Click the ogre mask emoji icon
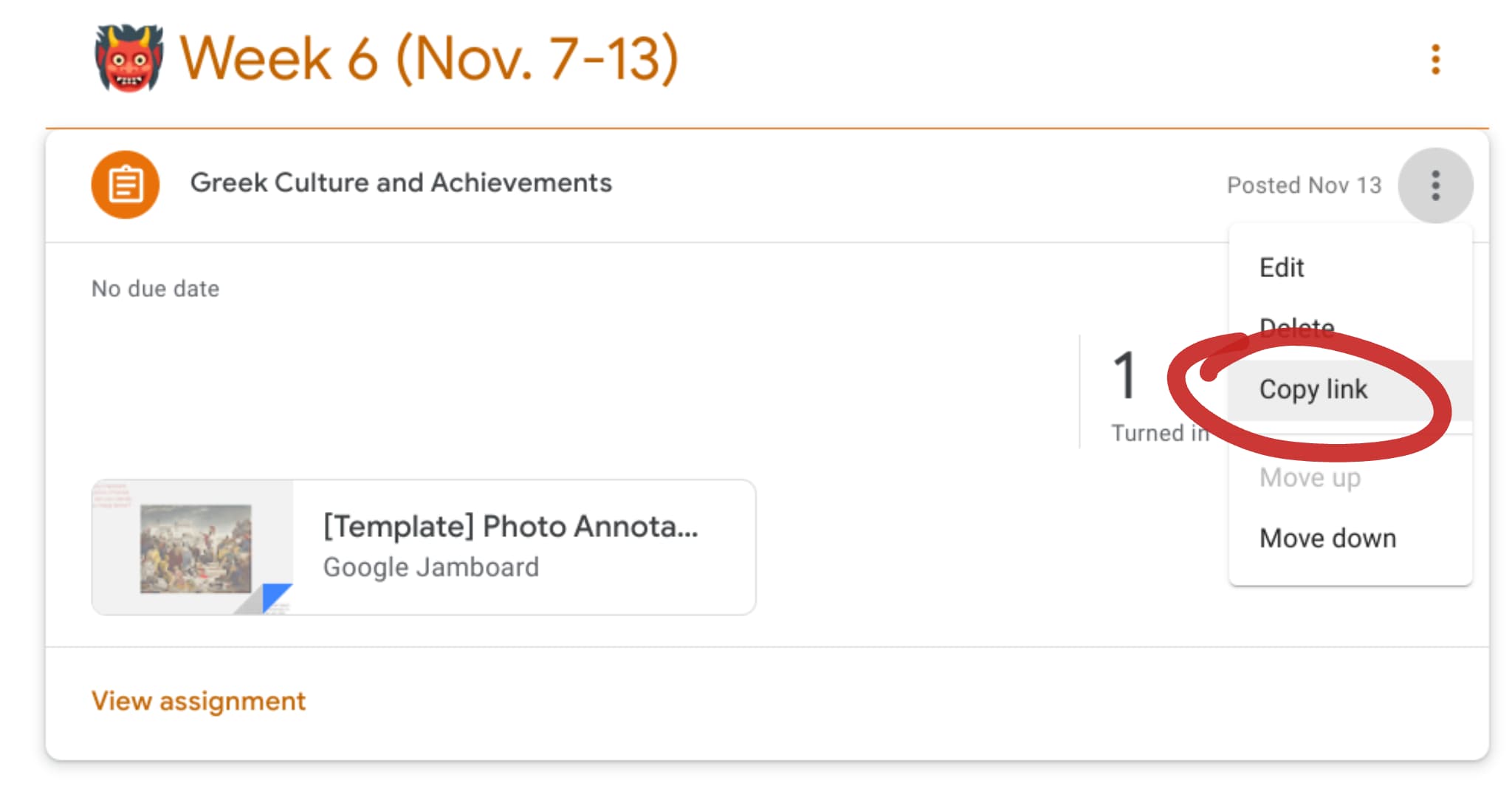Image resolution: width=1512 pixels, height=786 pixels. tap(129, 58)
